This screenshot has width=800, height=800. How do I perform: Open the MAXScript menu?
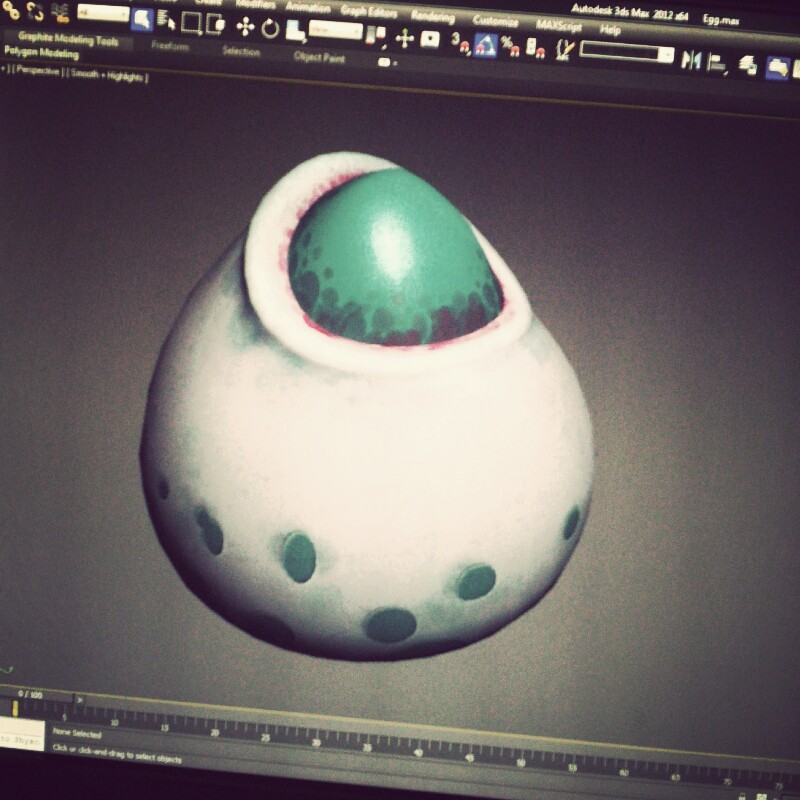tap(559, 25)
